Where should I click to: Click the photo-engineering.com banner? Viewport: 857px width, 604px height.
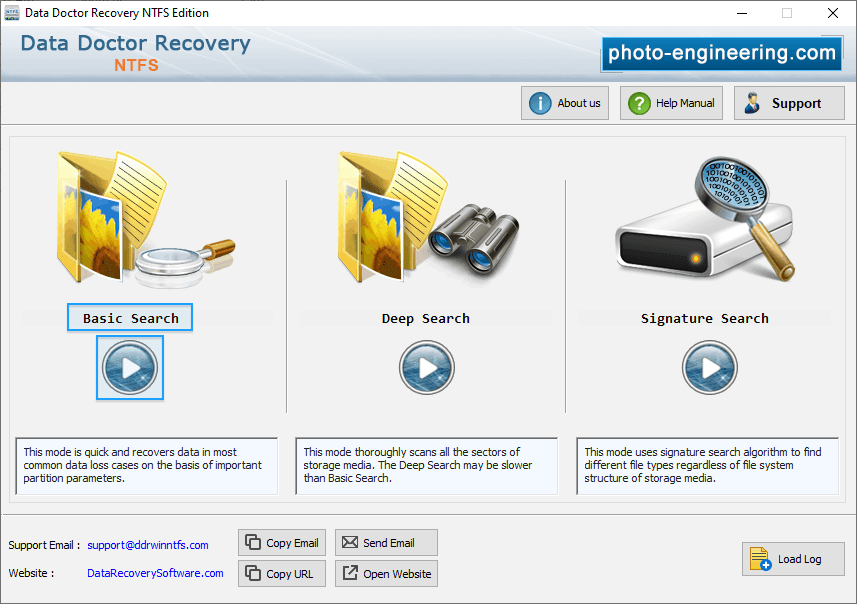click(721, 54)
